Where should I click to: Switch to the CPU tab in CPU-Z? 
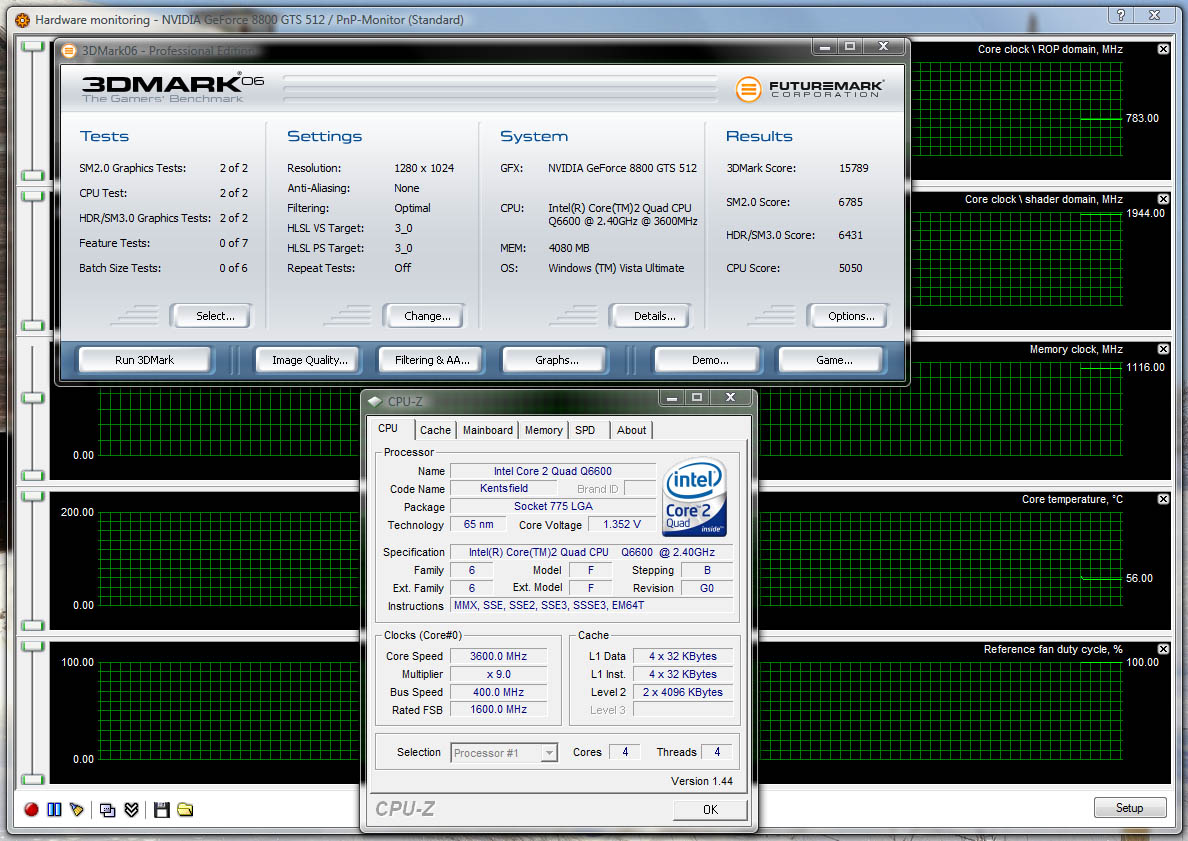tap(388, 429)
